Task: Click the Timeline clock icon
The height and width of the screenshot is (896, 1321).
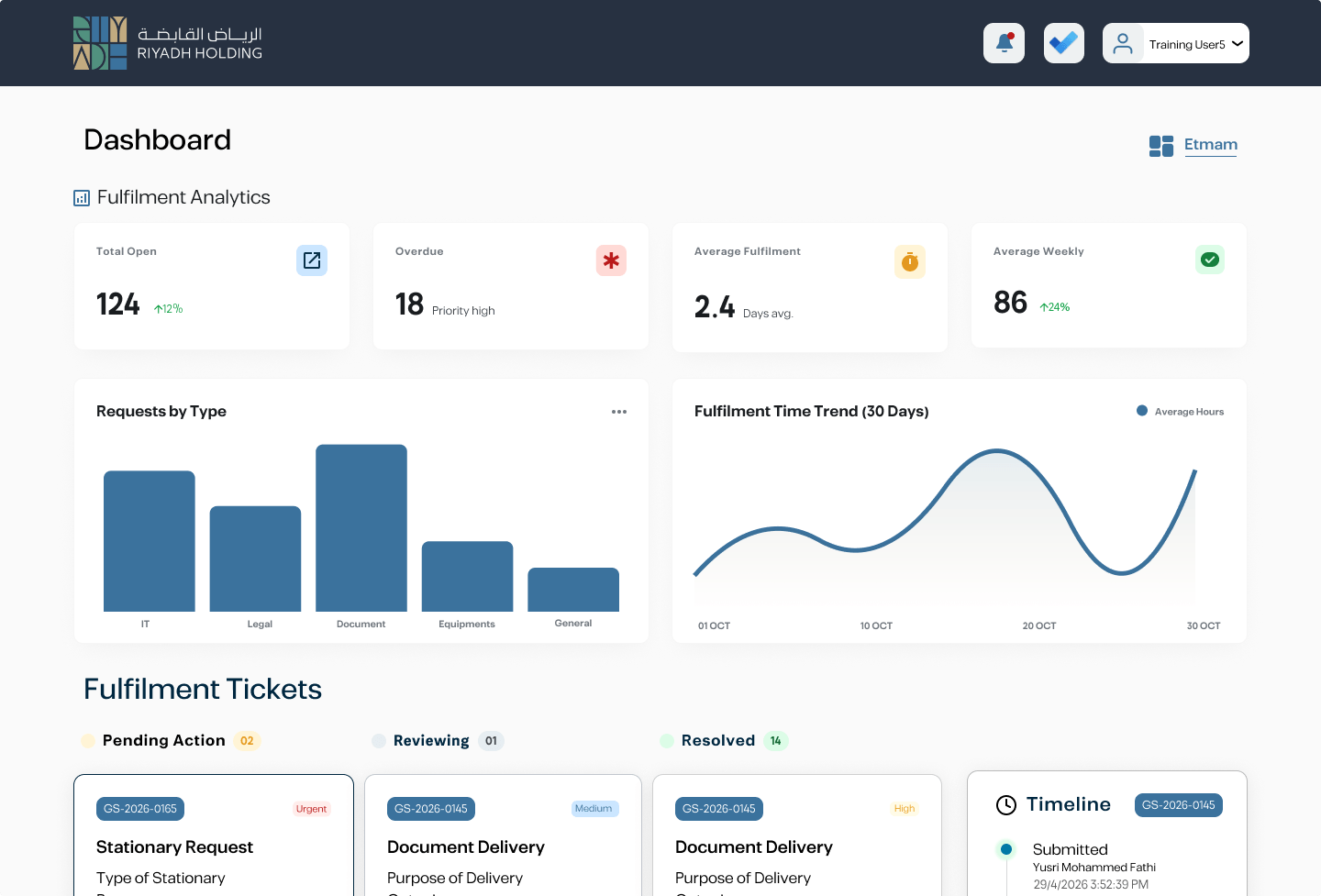Action: coord(1006,805)
